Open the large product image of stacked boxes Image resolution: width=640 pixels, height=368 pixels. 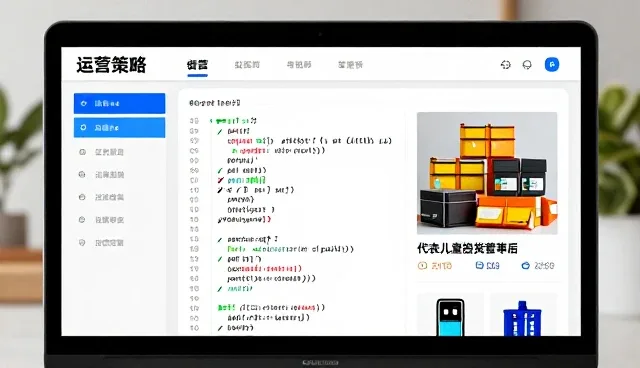(487, 173)
